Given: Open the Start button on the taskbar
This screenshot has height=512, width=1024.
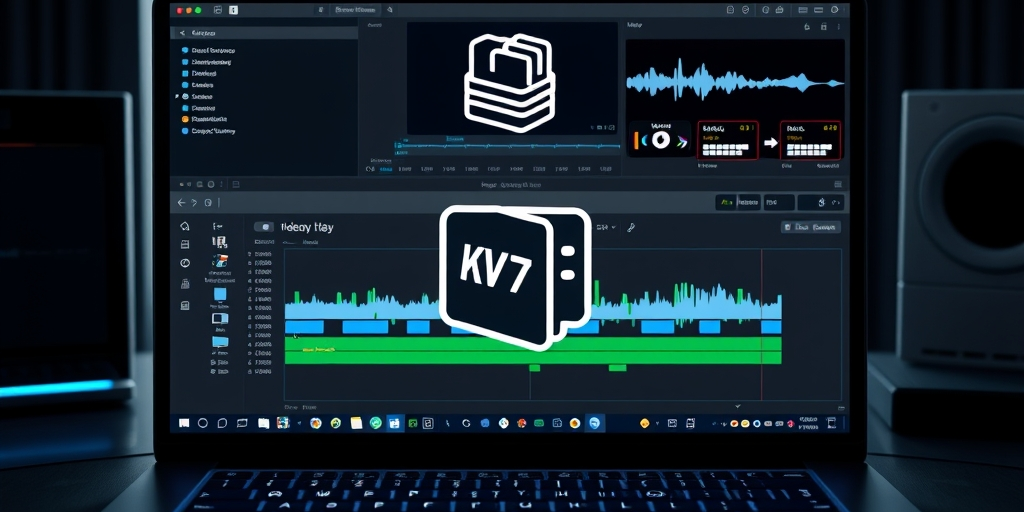Looking at the screenshot, I should [x=184, y=423].
